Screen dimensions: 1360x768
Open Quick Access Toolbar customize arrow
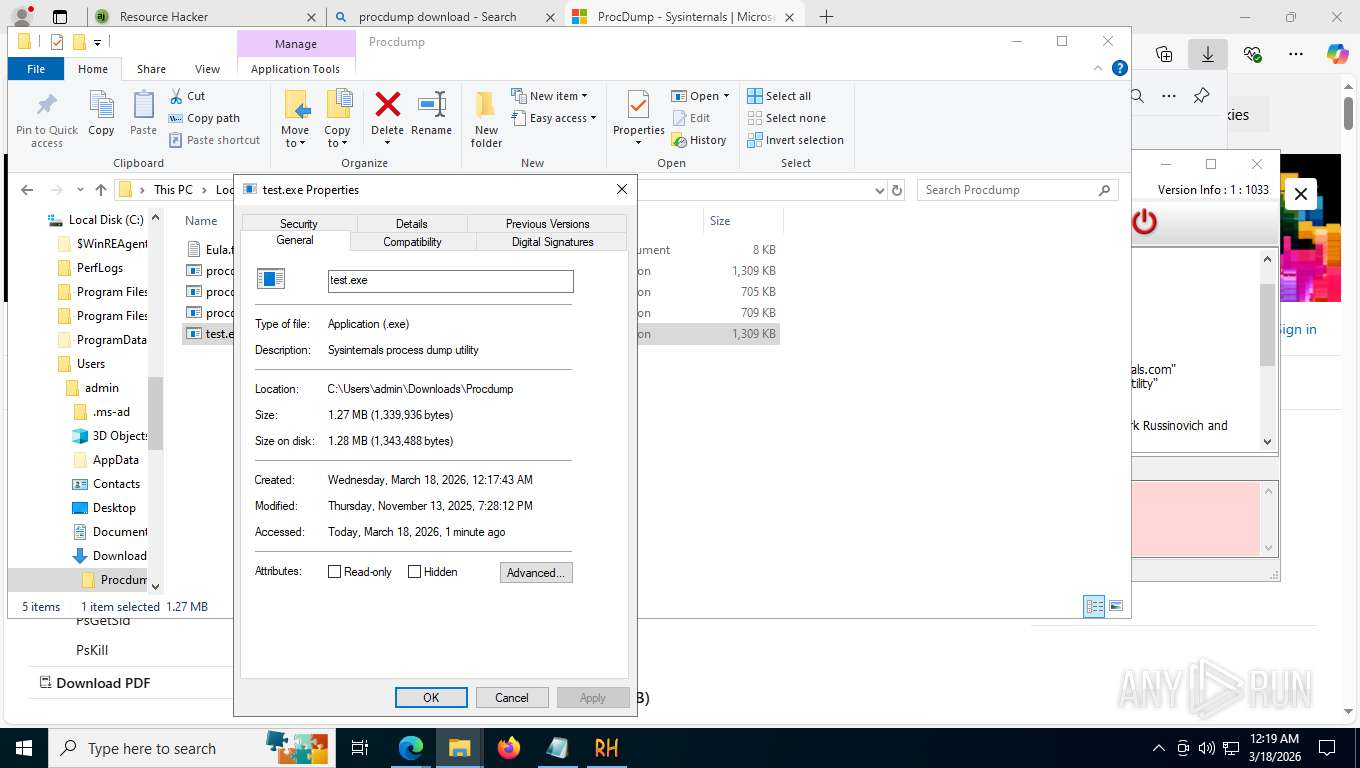click(x=98, y=42)
